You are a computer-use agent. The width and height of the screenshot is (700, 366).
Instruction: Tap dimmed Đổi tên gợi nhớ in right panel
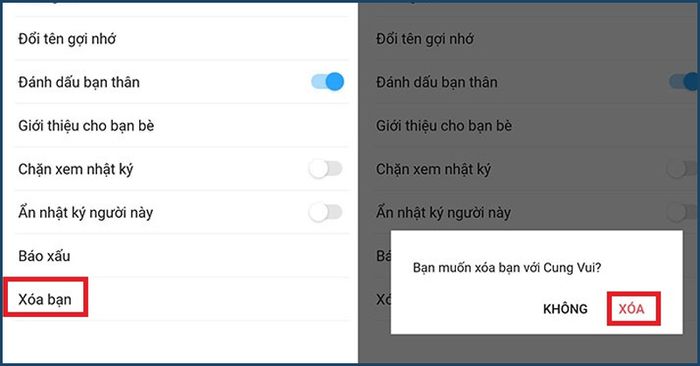pyautogui.click(x=425, y=39)
